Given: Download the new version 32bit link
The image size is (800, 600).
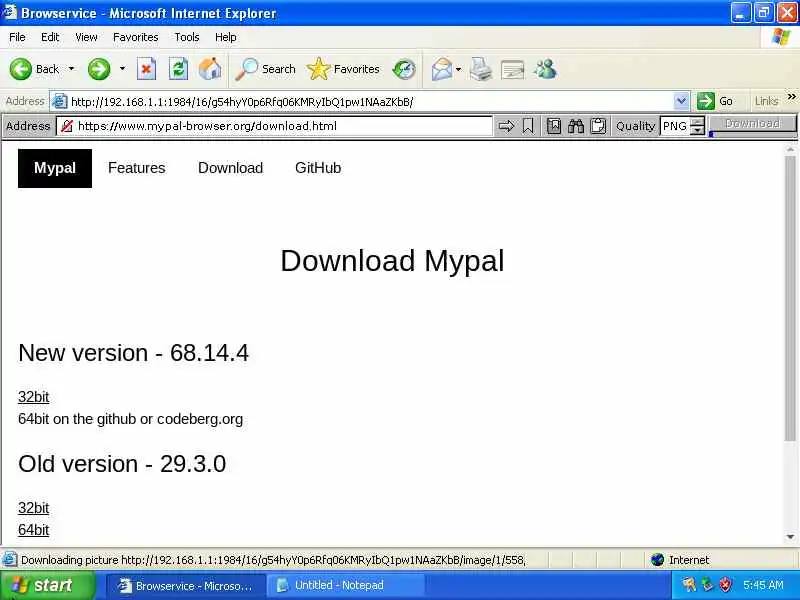Looking at the screenshot, I should [x=34, y=397].
